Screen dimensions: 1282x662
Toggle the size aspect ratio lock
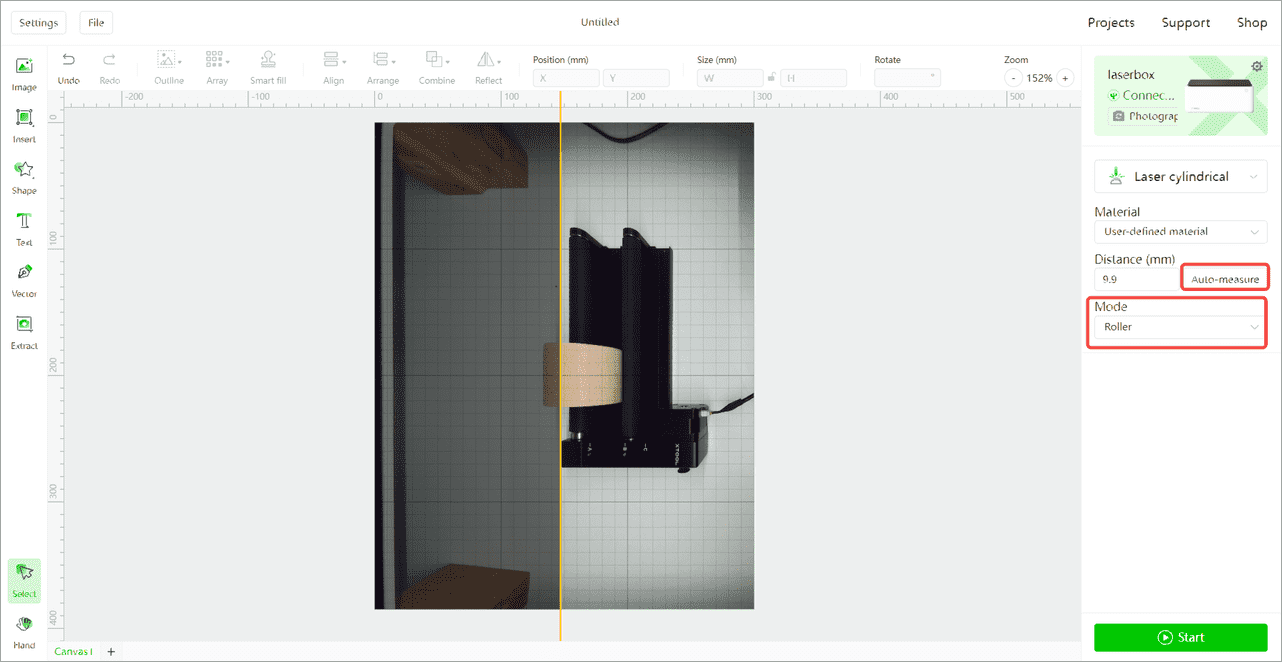pyautogui.click(x=771, y=77)
